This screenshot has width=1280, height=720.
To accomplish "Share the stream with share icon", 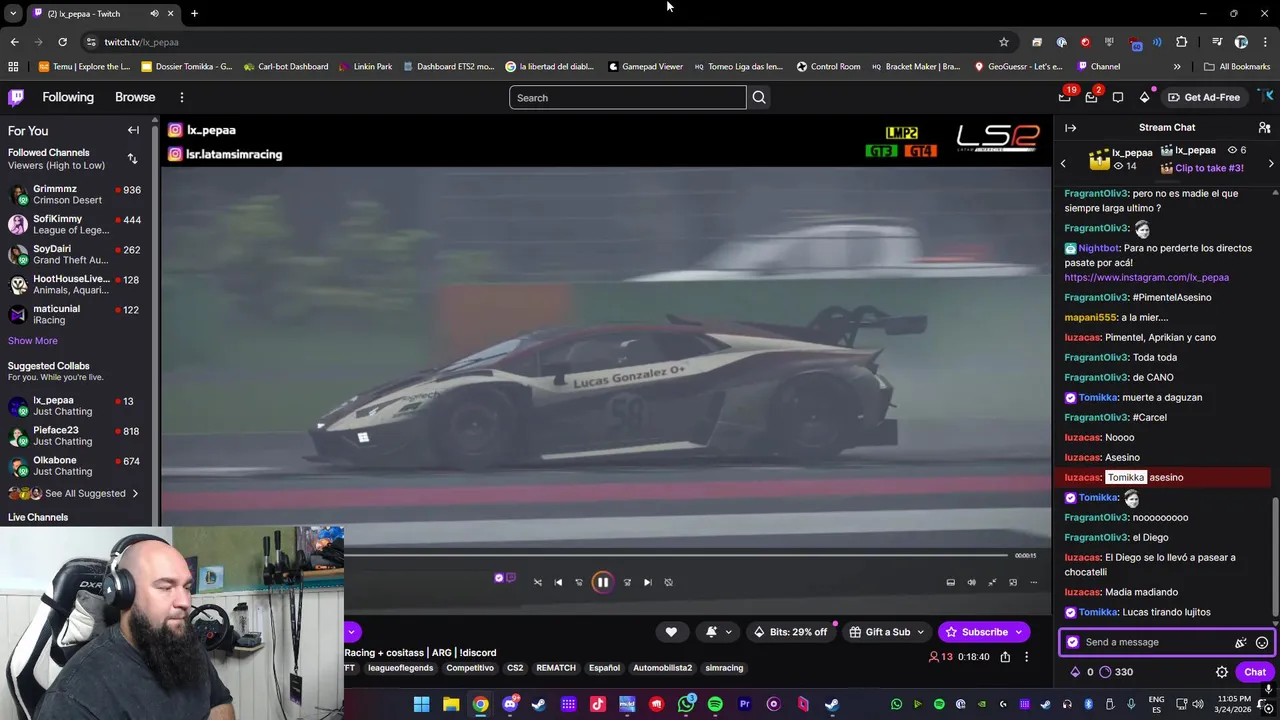I will click(1005, 657).
